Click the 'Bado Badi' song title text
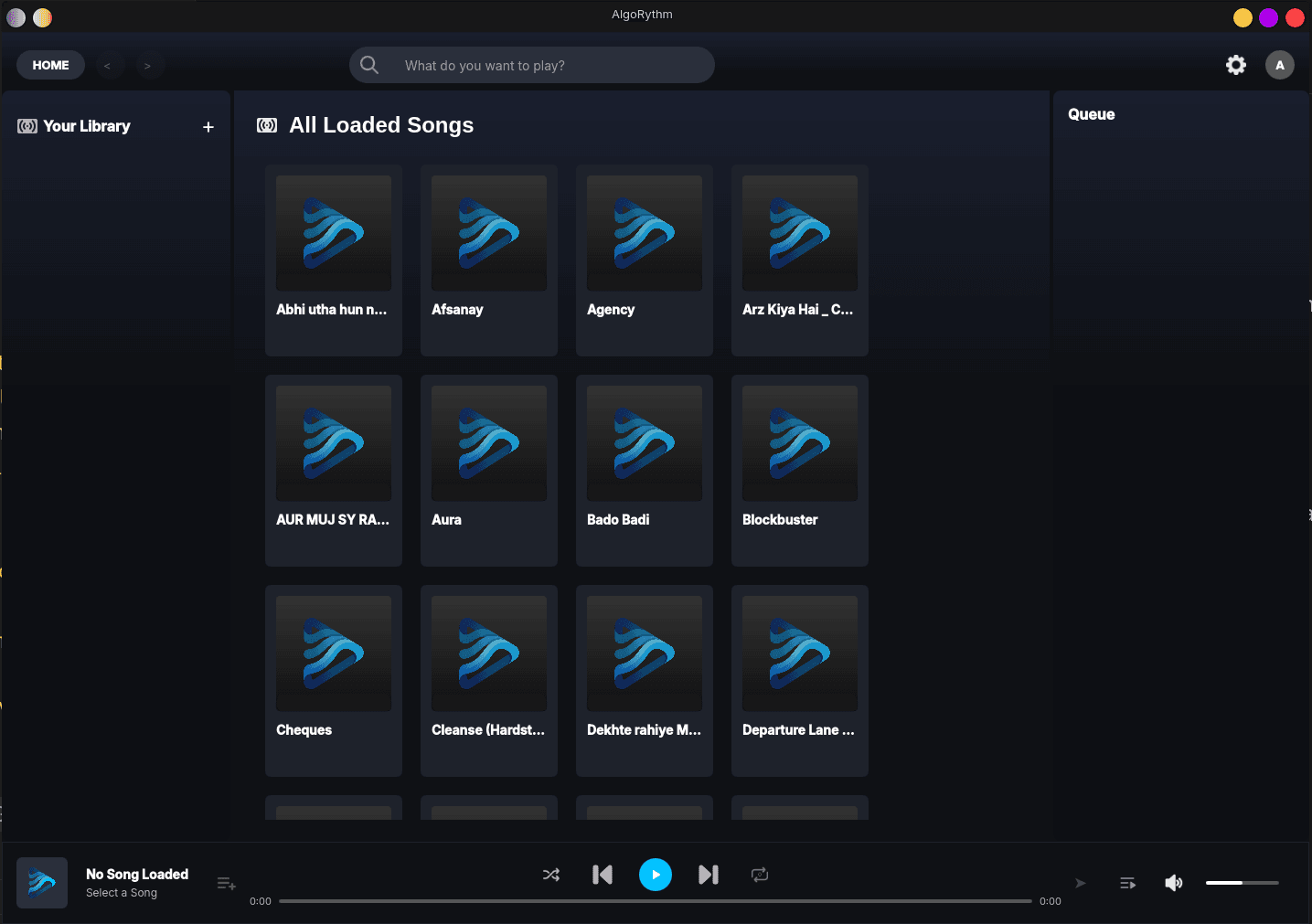Image resolution: width=1312 pixels, height=924 pixels. pyautogui.click(x=618, y=520)
